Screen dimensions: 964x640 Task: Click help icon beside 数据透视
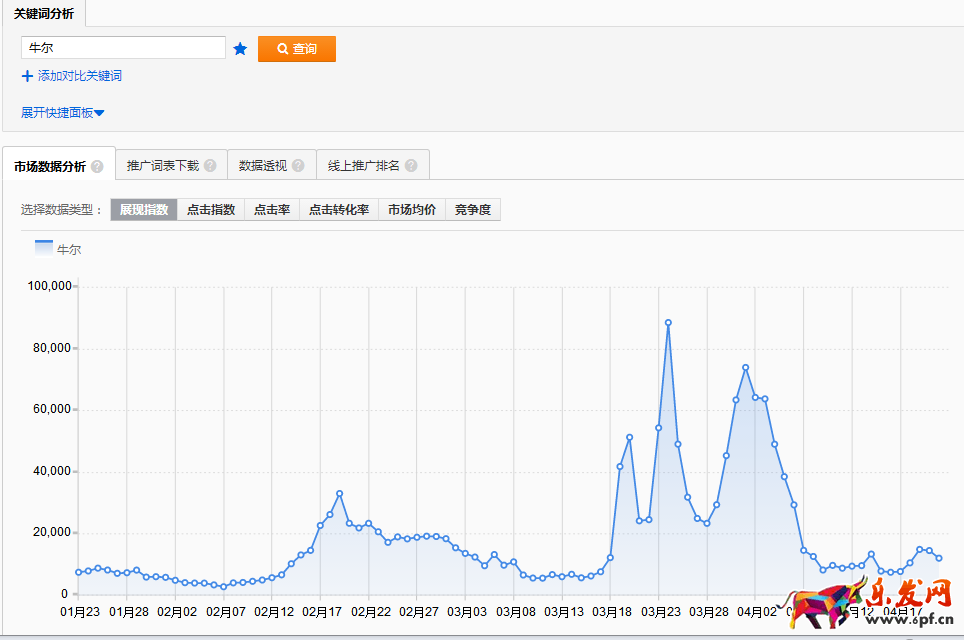coord(298,166)
